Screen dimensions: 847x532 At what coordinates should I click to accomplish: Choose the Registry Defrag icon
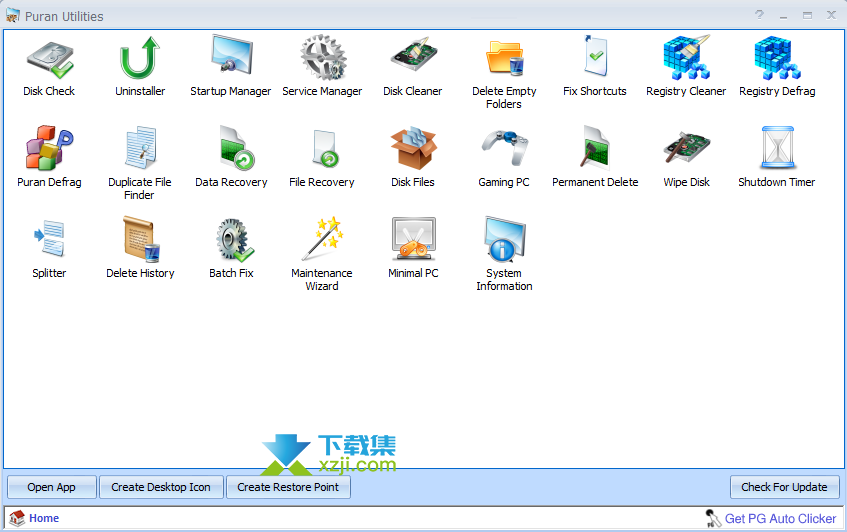pyautogui.click(x=777, y=58)
